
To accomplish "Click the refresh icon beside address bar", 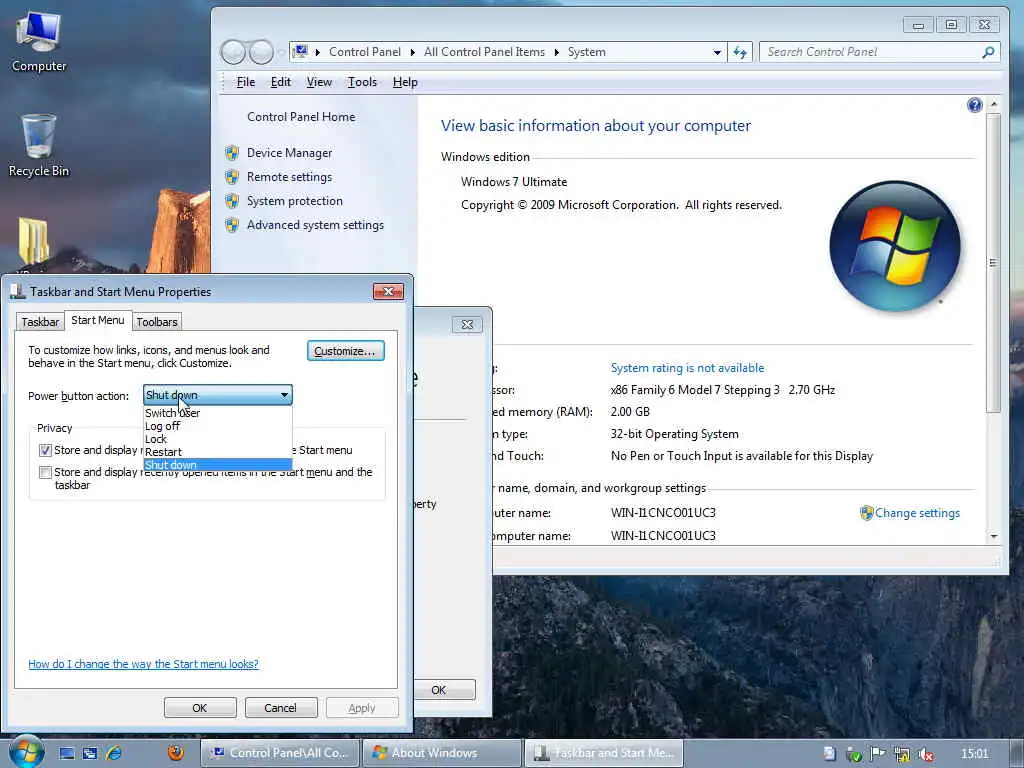I will point(739,52).
